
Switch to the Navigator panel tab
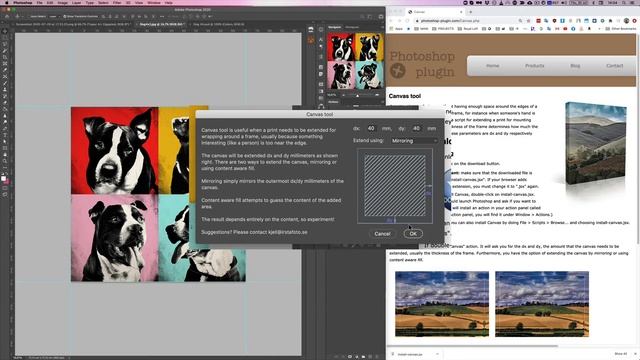click(335, 27)
